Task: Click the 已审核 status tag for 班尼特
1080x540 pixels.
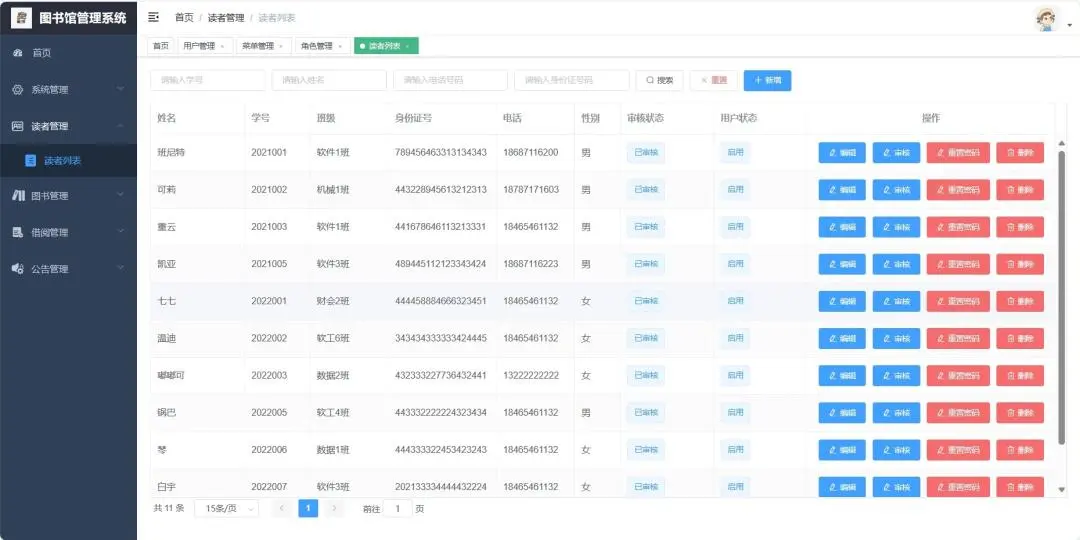Action: click(x=645, y=153)
